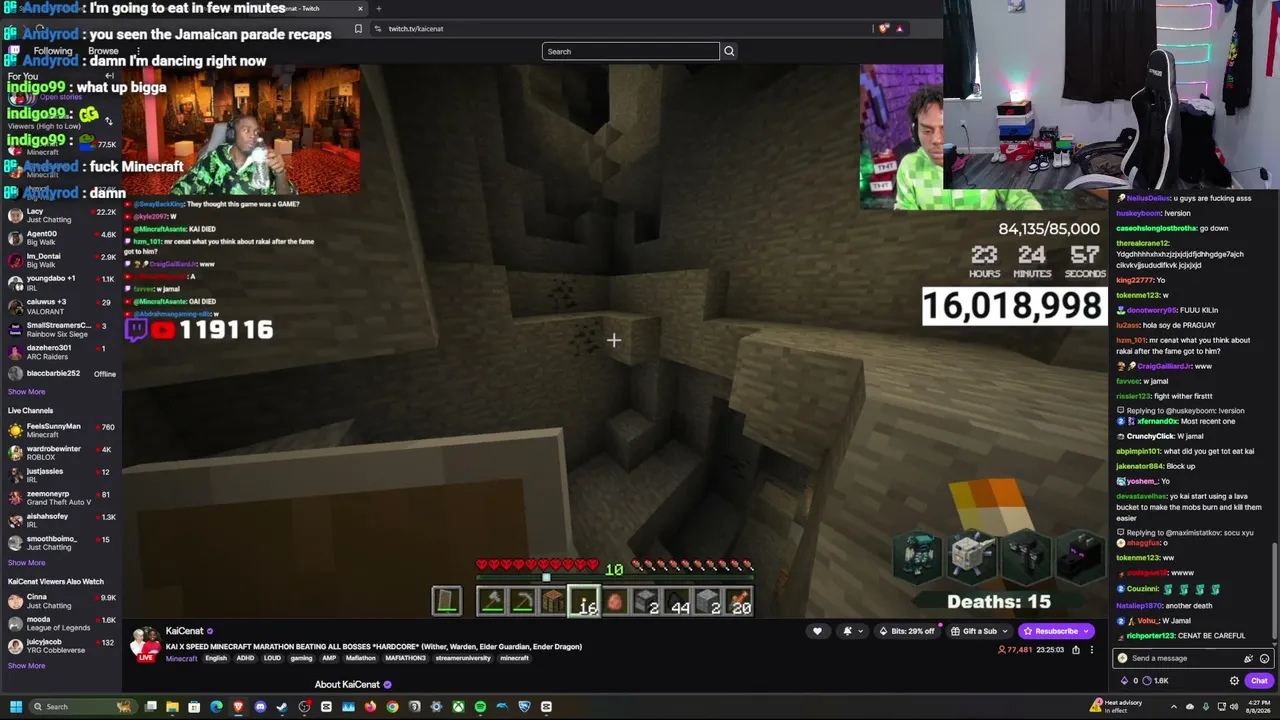Open the Bits 29% off offer
Viewport: 1280px width, 720px height.
pyautogui.click(x=906, y=631)
